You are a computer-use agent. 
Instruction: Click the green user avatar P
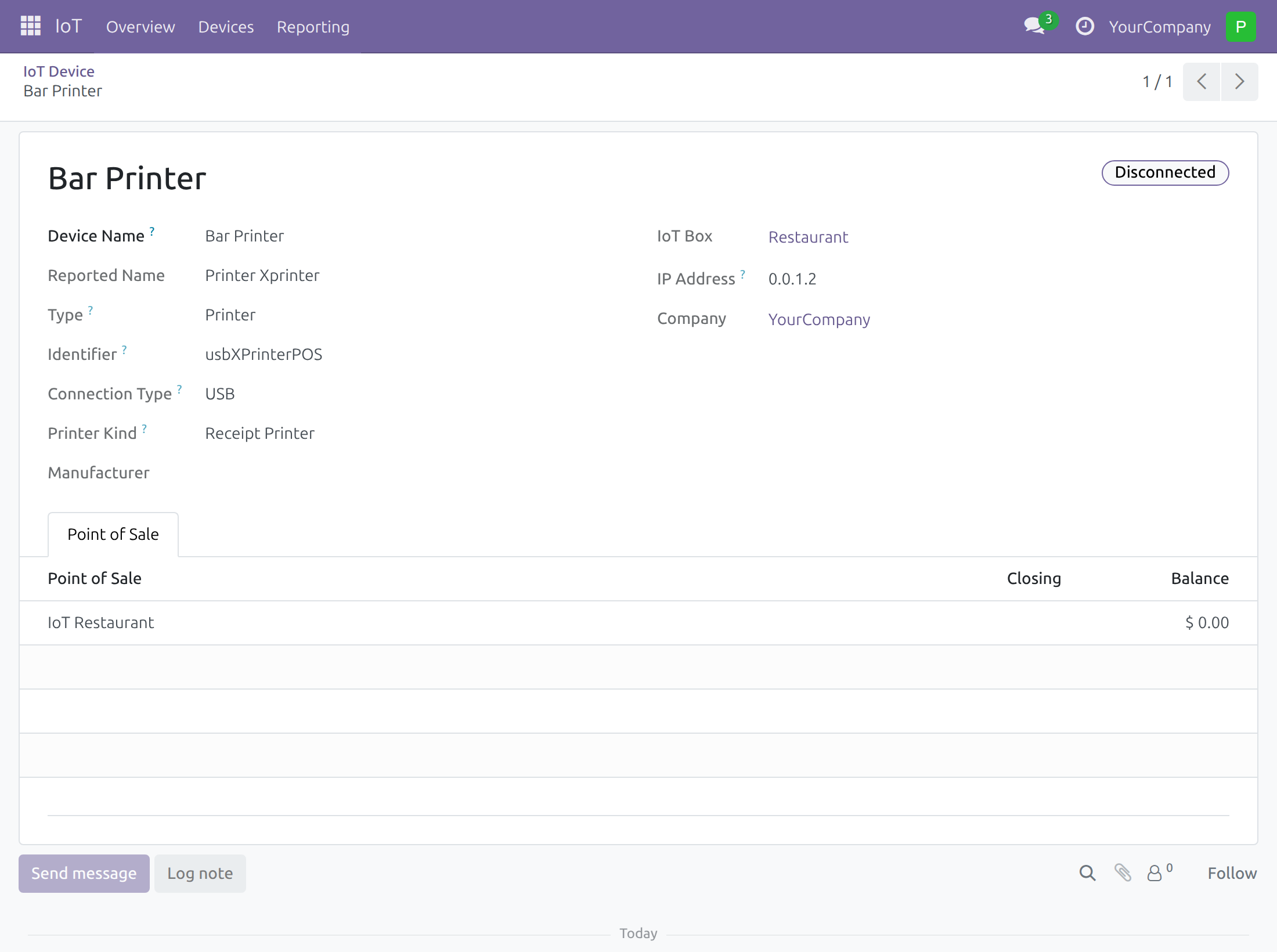(1240, 27)
